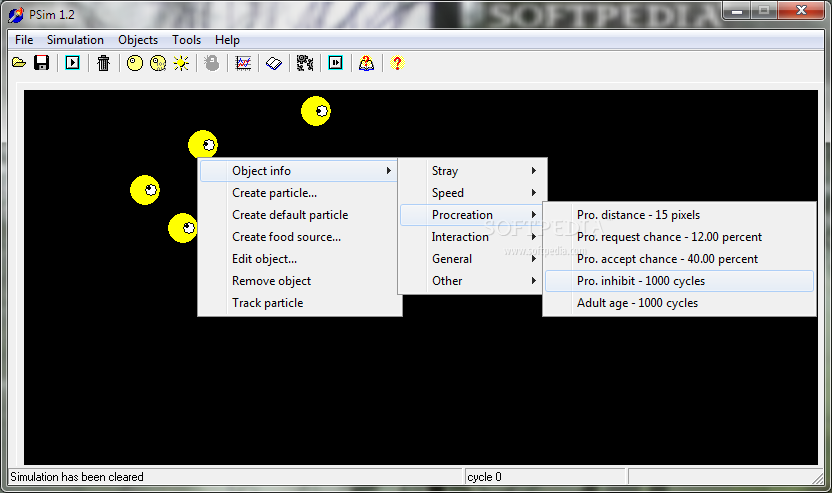
Task: Click the red question mark about icon
Action: pos(397,63)
